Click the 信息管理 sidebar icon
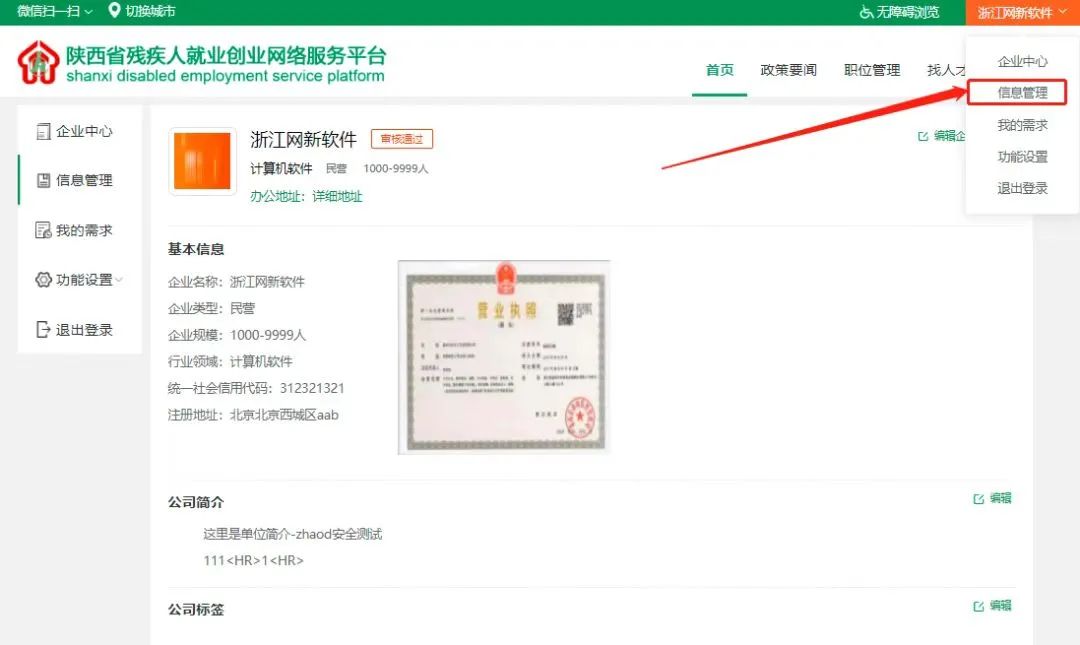 (x=44, y=181)
